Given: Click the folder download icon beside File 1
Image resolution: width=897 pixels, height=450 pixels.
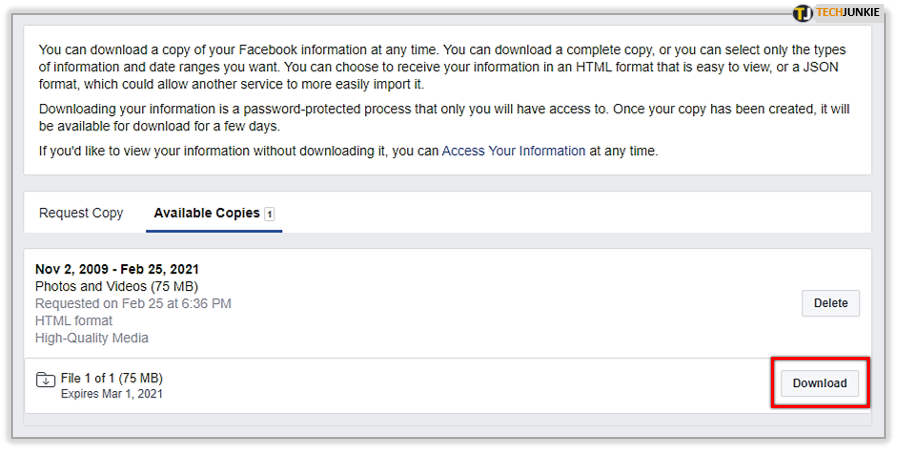Looking at the screenshot, I should (x=45, y=380).
